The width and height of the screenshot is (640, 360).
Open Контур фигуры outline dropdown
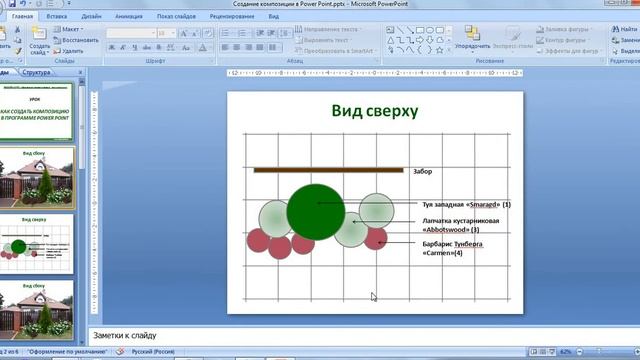point(562,40)
